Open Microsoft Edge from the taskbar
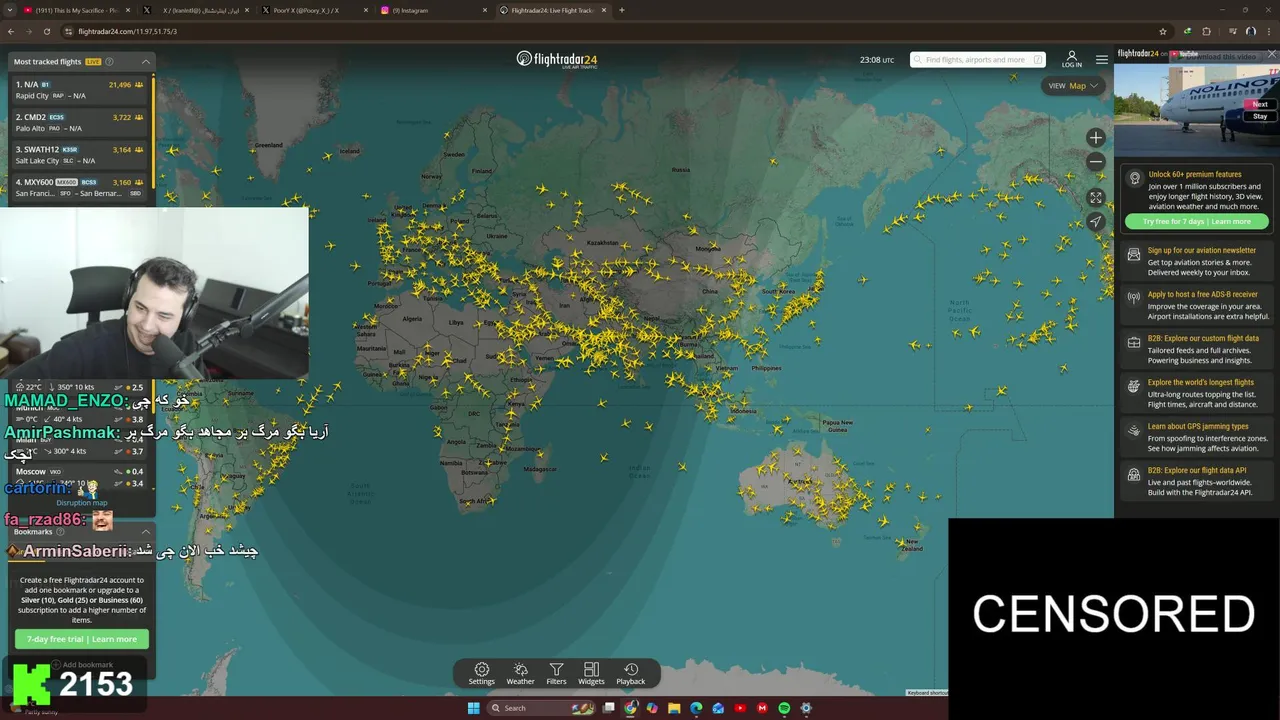The height and width of the screenshot is (720, 1280). coord(696,708)
